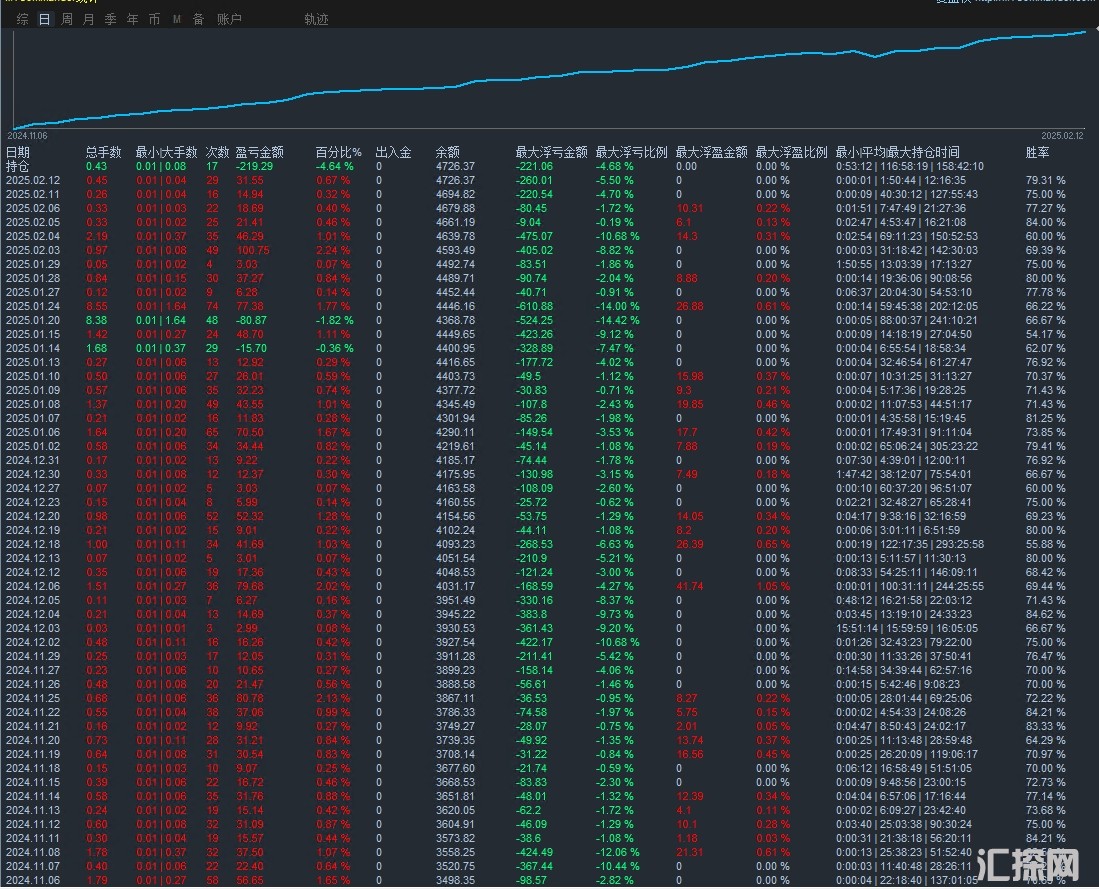The height and width of the screenshot is (889, 1099).
Task: Select the 日 daily statistics tab
Action: [44, 19]
